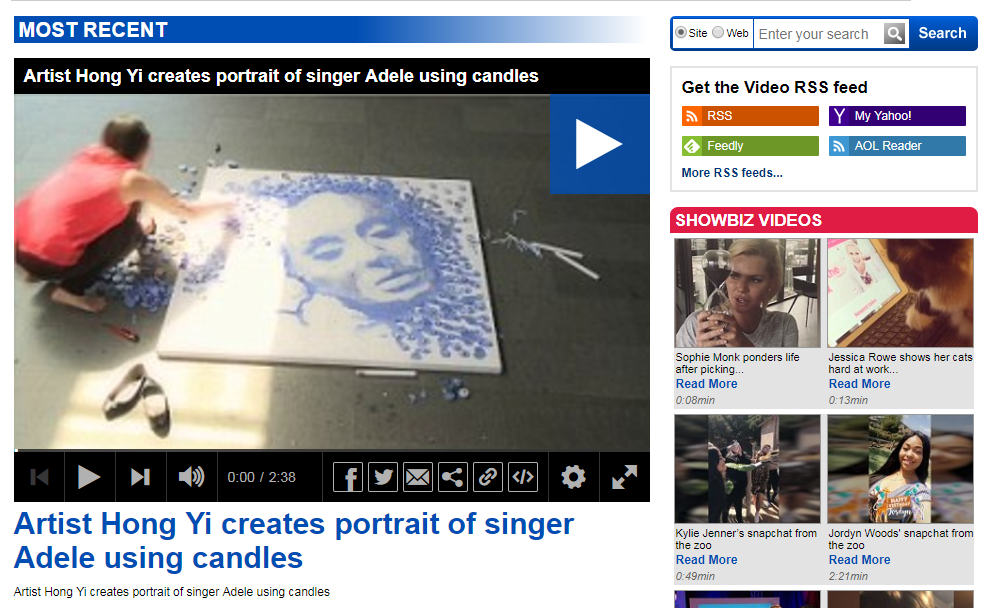Enter fullscreen mode on the player
The width and height of the screenshot is (990, 608).
click(x=624, y=477)
